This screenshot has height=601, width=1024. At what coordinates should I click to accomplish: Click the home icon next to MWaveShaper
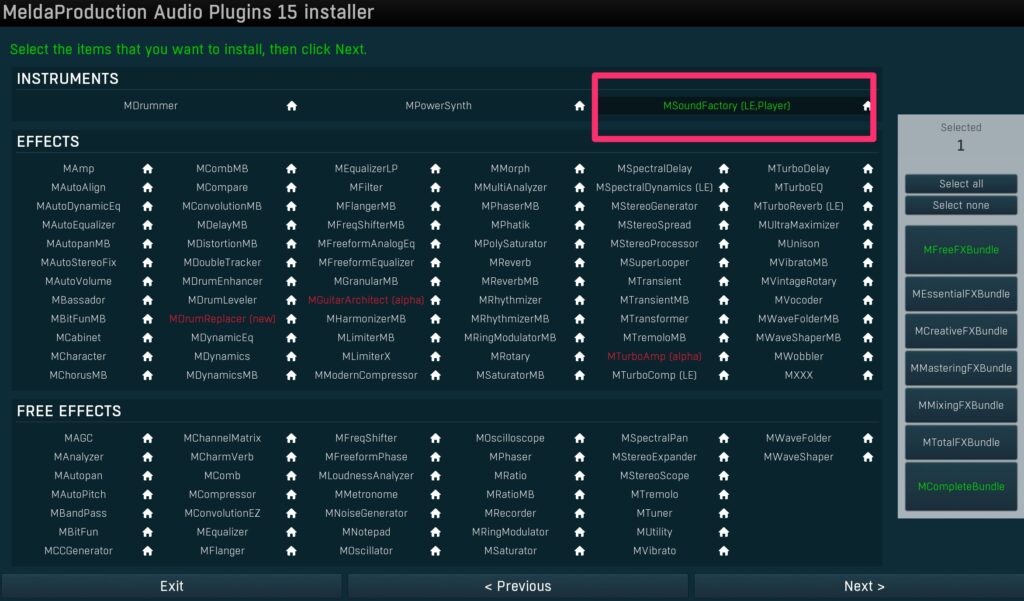click(868, 457)
